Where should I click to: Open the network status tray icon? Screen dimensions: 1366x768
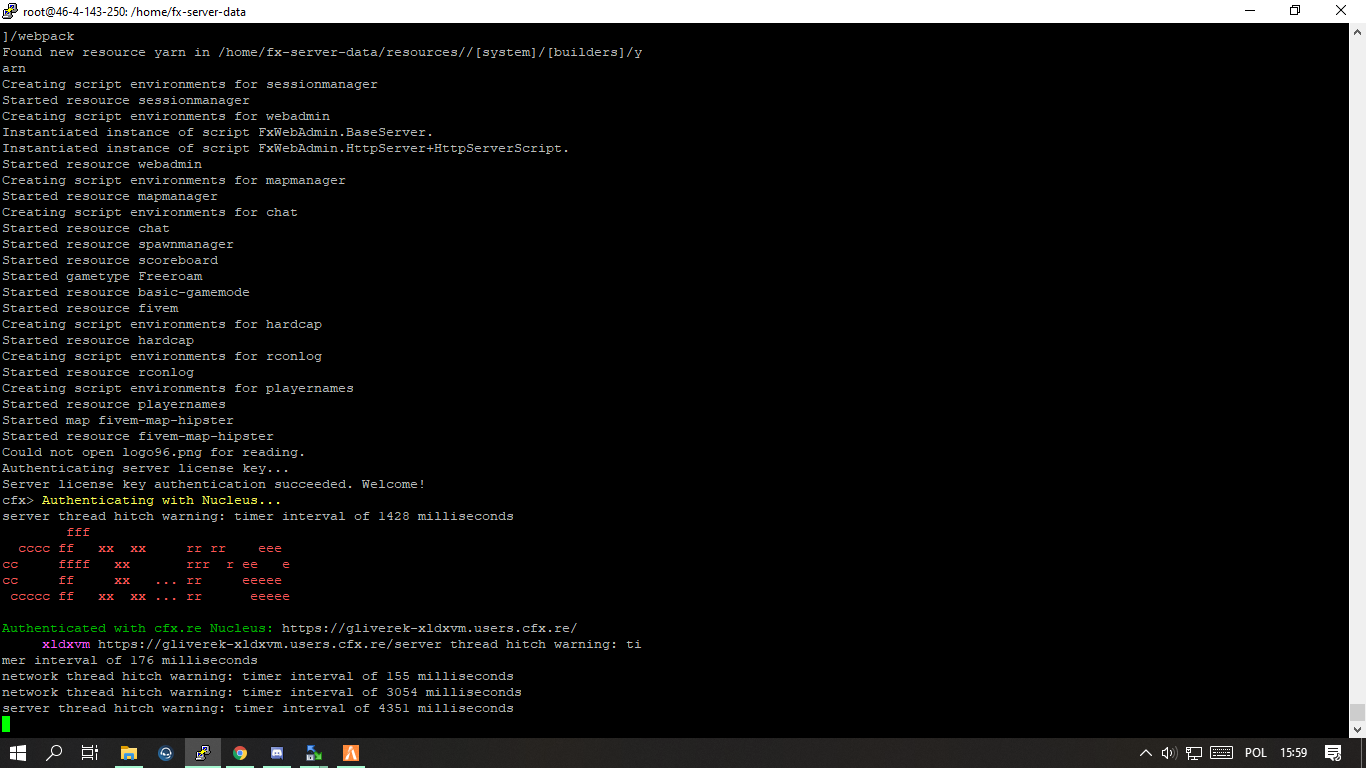click(x=1194, y=753)
